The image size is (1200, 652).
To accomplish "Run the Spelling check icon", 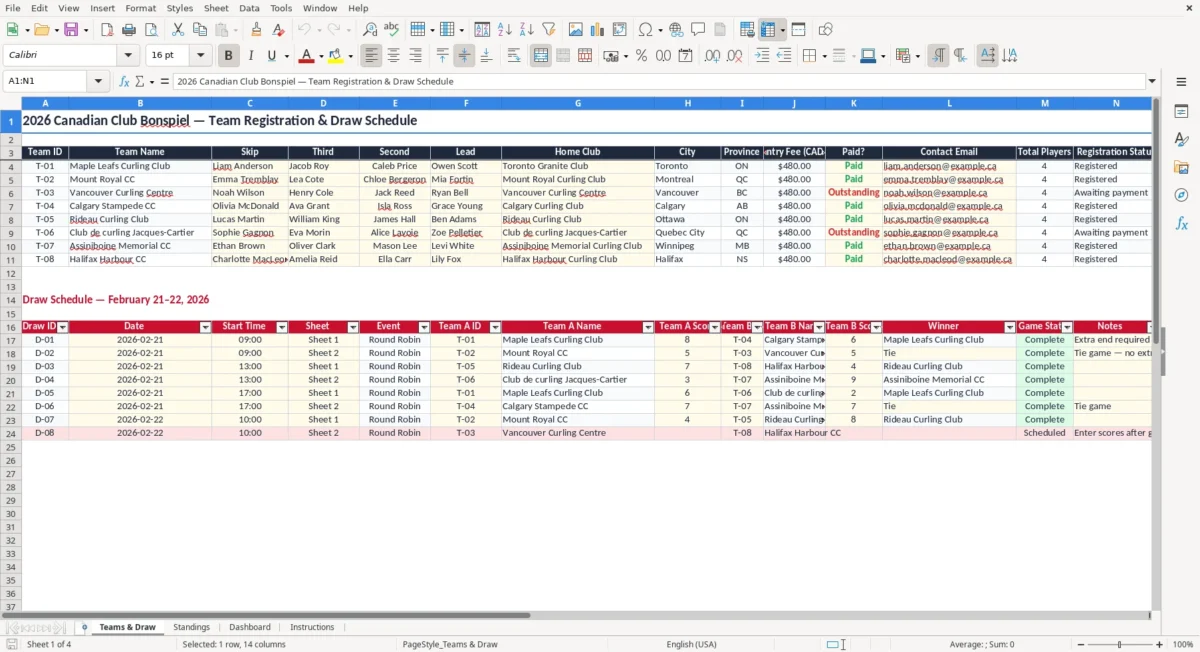I will click(392, 30).
